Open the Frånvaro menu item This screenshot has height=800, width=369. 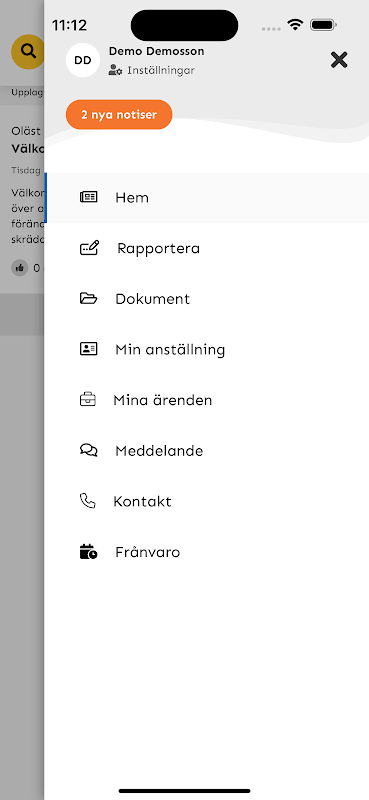(207, 552)
